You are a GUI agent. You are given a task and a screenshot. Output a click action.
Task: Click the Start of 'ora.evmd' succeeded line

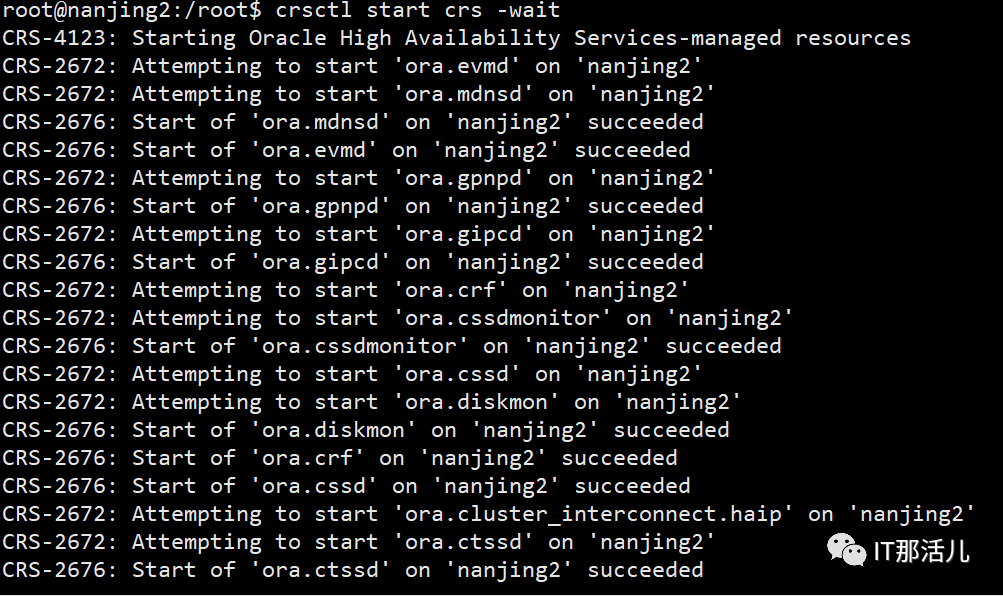[x=346, y=150]
